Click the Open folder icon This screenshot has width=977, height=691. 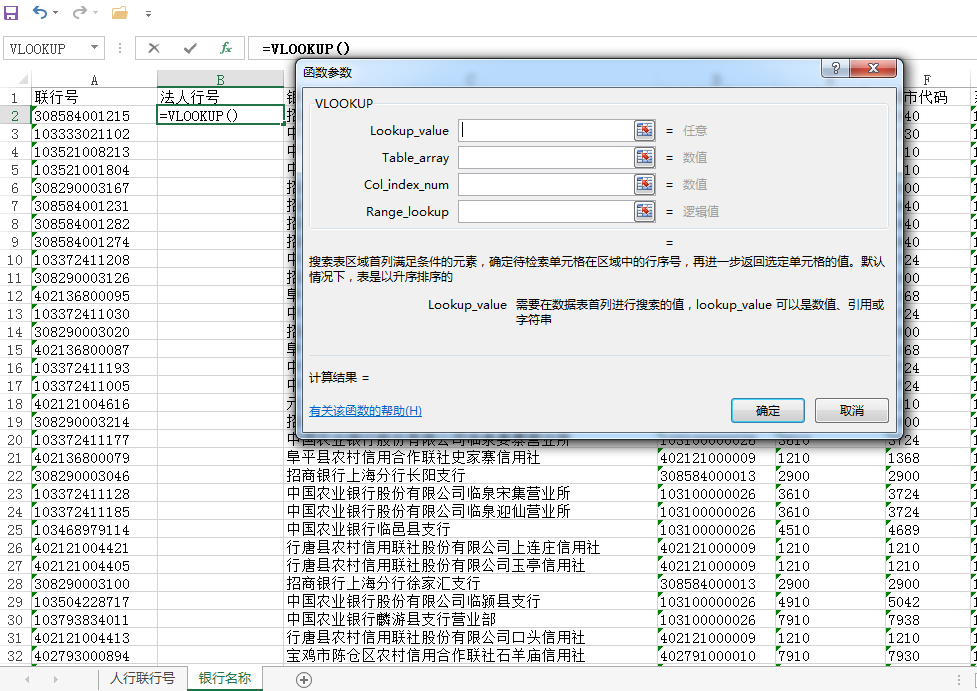(119, 13)
